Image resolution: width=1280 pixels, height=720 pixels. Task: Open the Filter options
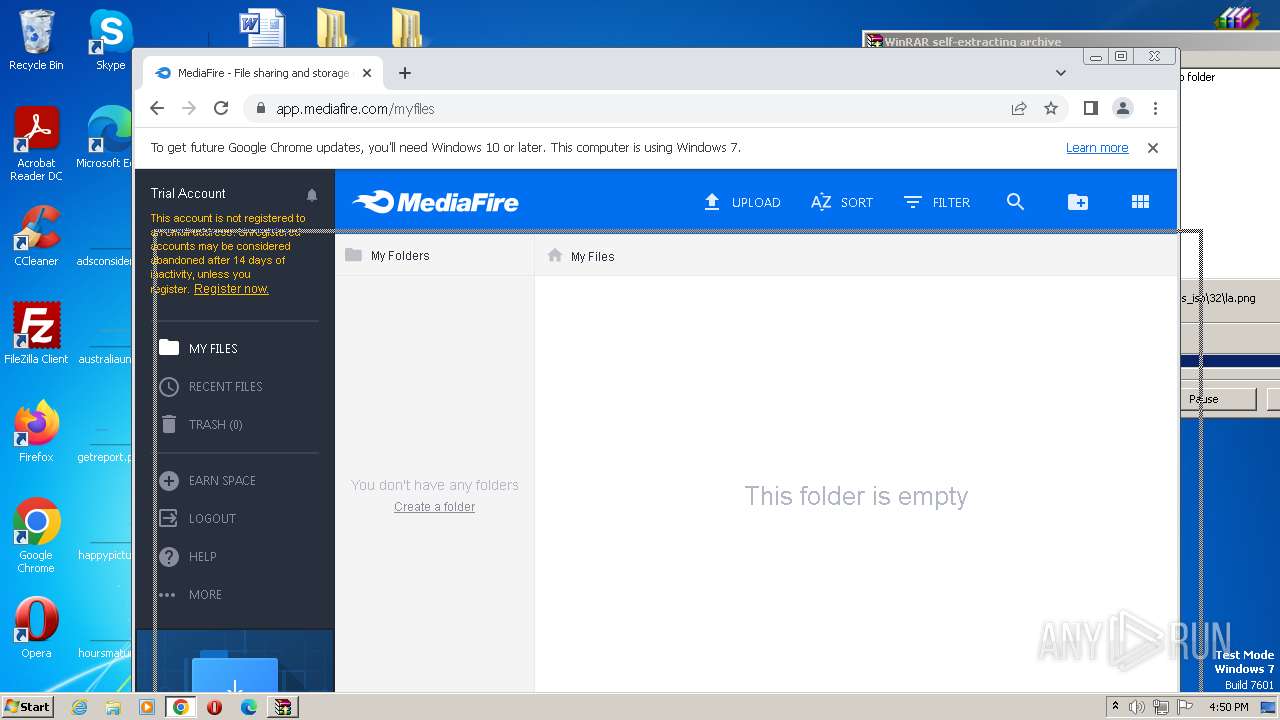(x=937, y=202)
